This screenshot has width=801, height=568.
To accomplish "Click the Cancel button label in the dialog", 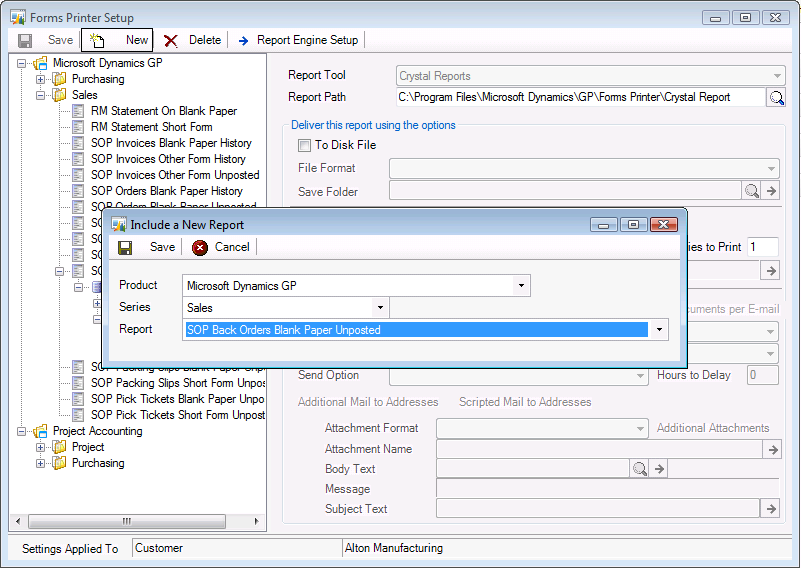I will tap(232, 247).
